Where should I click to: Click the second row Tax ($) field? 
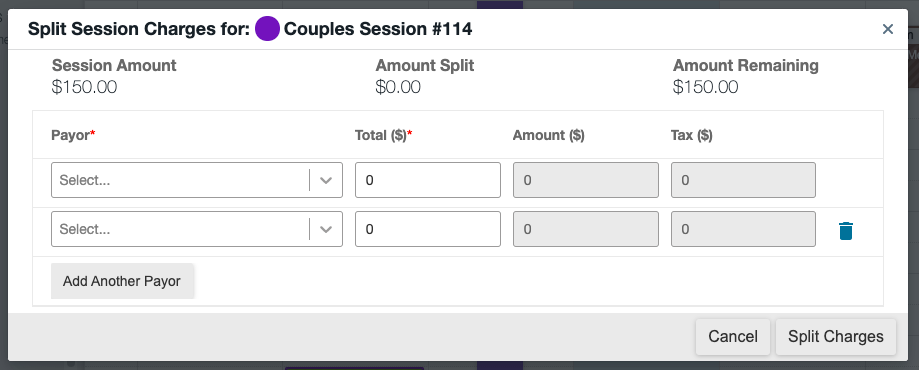point(743,229)
